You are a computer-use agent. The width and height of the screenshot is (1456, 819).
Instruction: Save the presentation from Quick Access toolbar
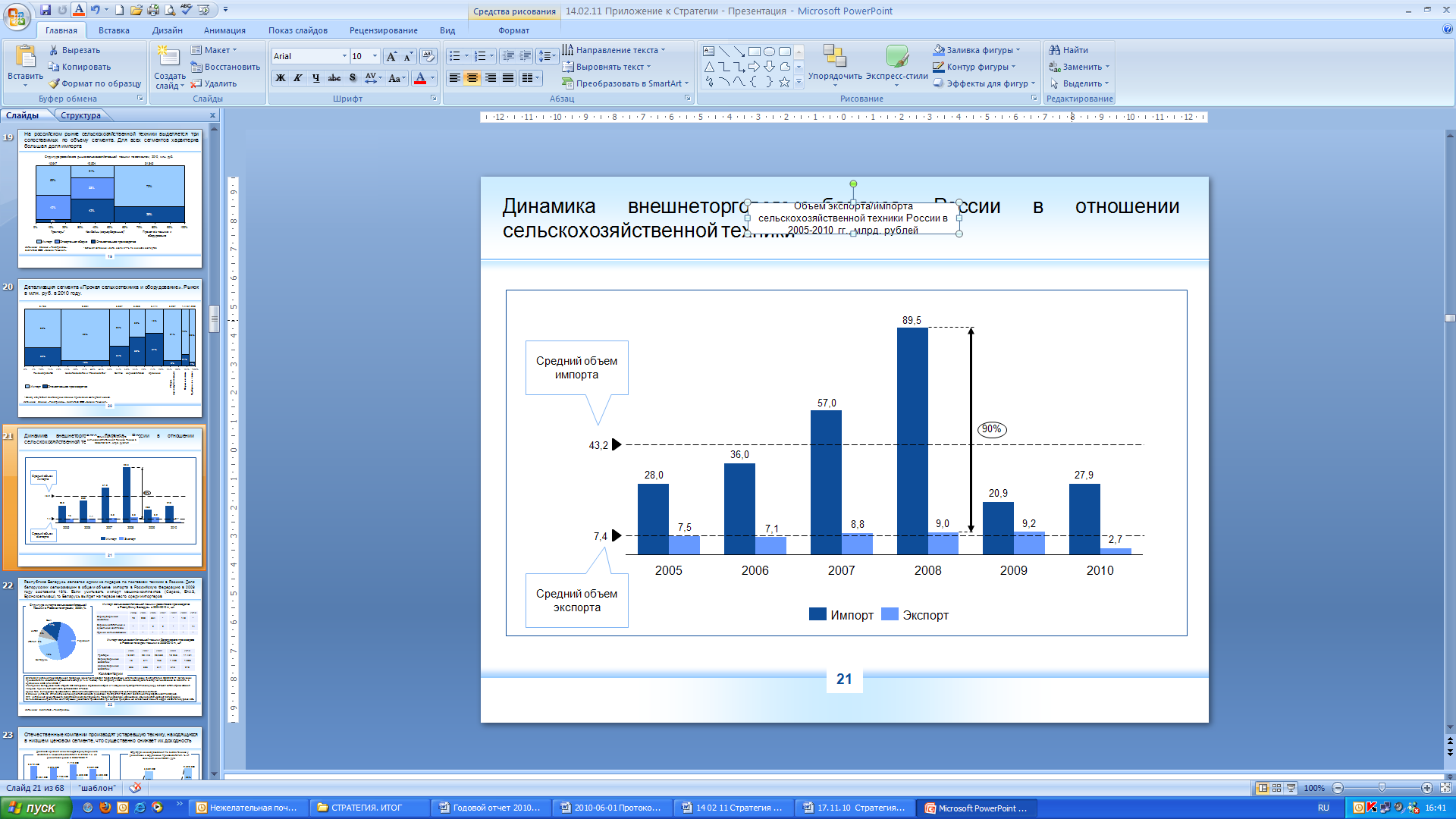tap(45, 10)
